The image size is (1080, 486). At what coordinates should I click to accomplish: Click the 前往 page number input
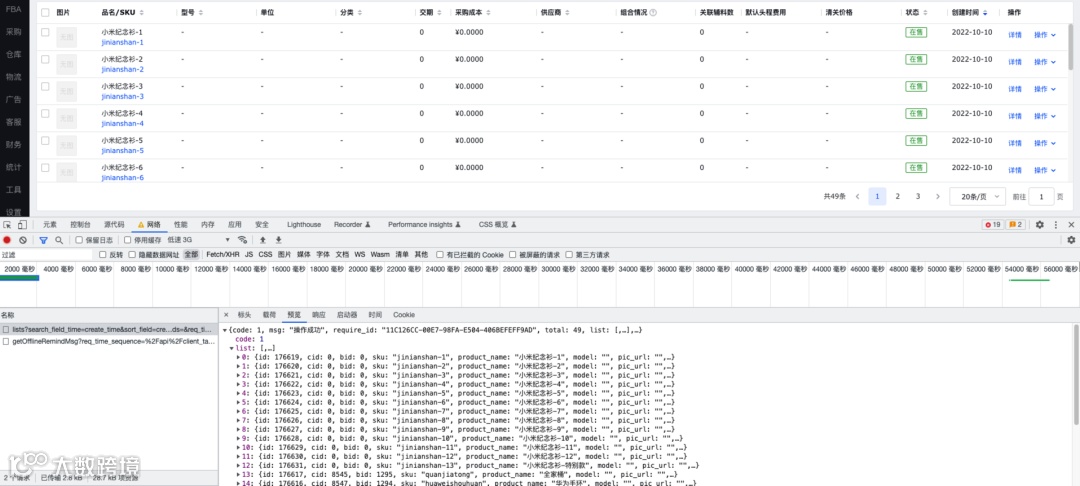(x=1041, y=196)
